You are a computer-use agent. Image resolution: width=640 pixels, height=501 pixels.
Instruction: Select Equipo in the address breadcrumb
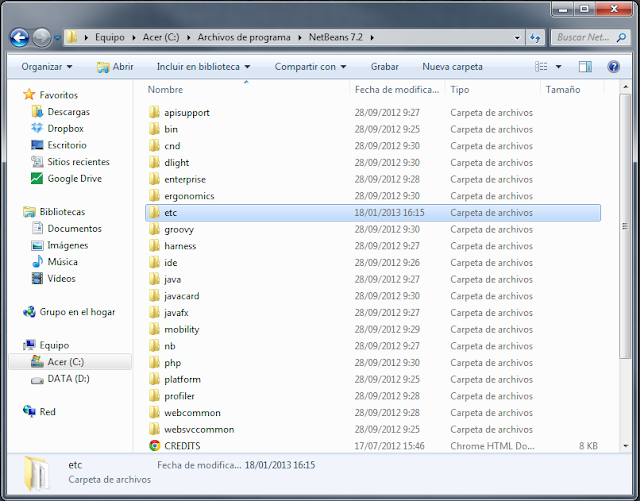(x=110, y=38)
